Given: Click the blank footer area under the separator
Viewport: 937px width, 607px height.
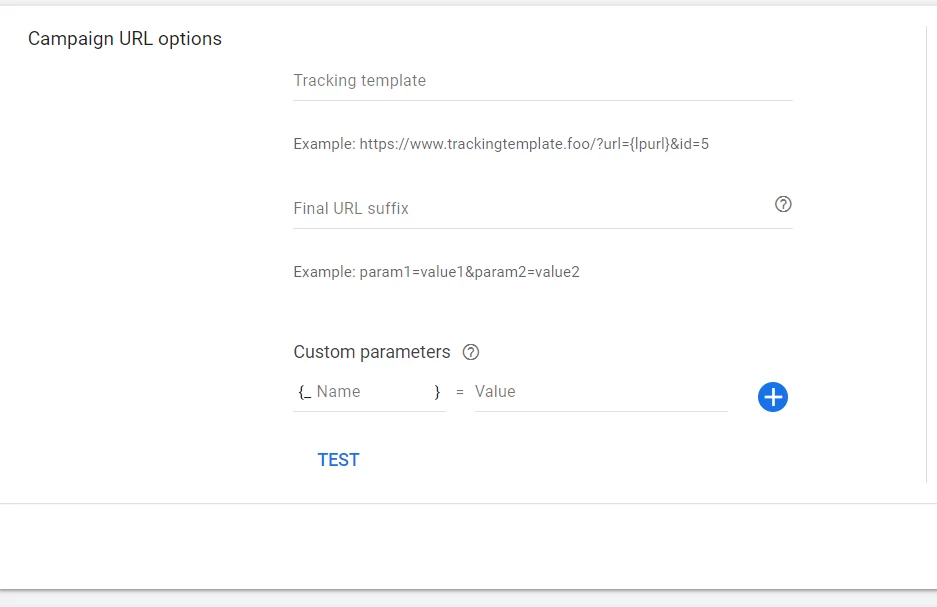Looking at the screenshot, I should pos(468,545).
